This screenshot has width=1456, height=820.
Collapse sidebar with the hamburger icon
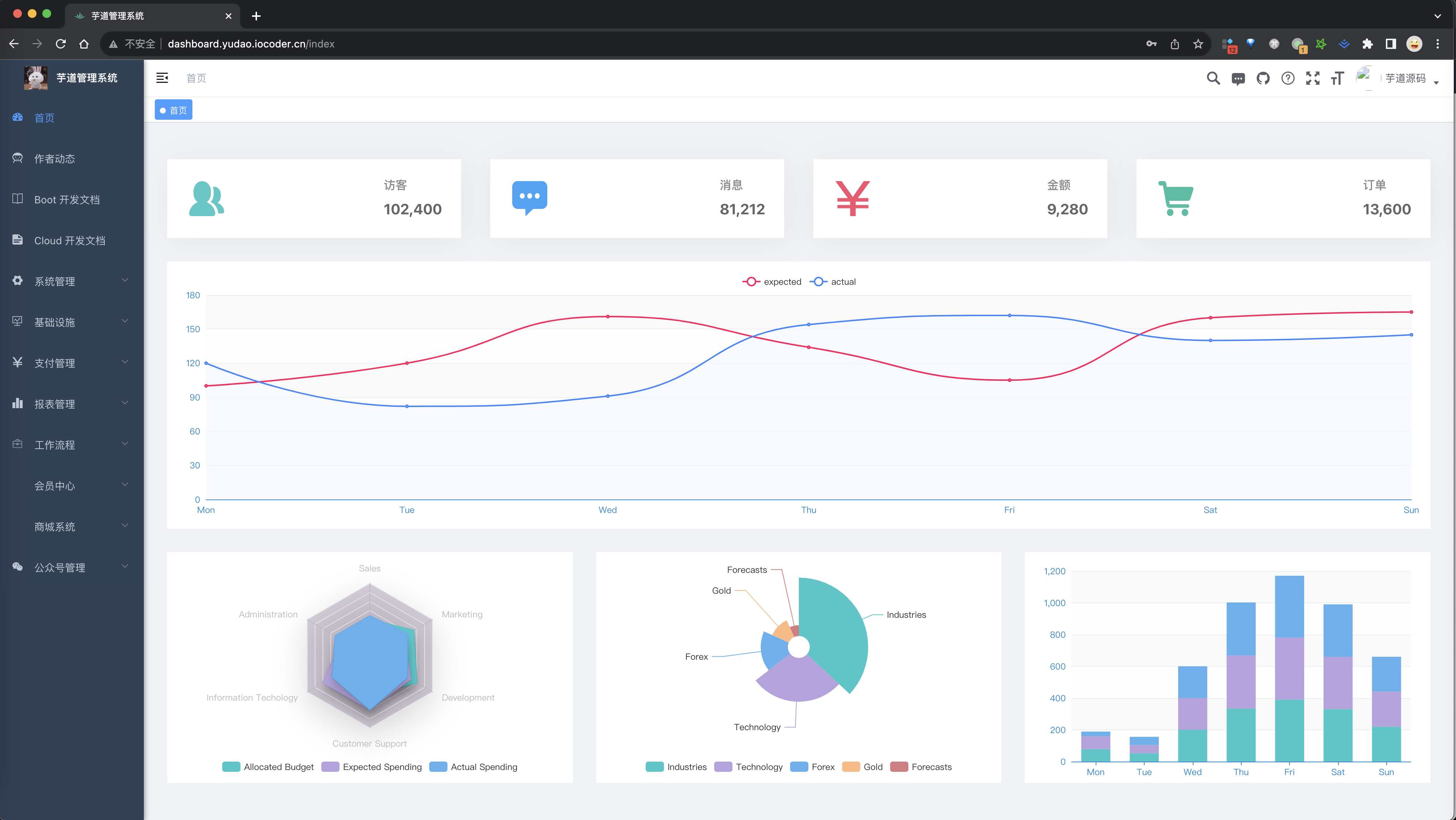click(x=162, y=78)
